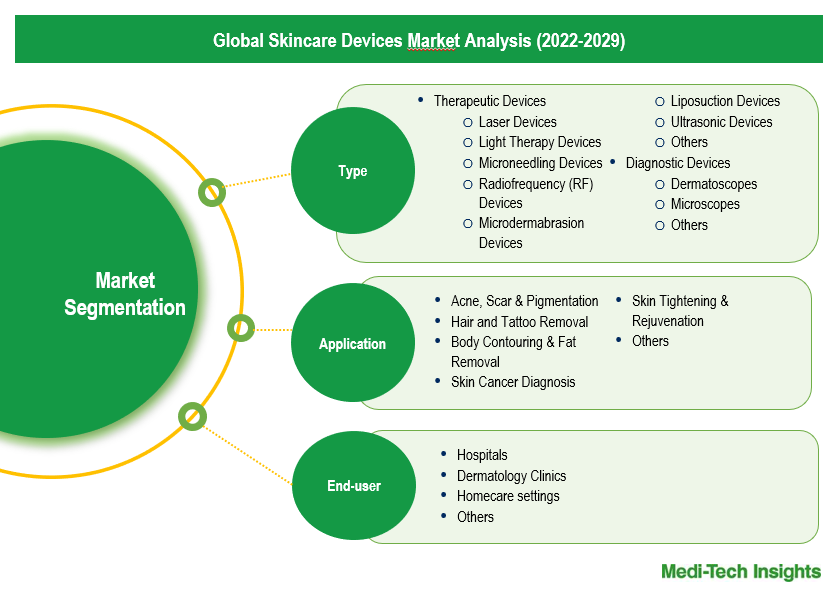Click Ultrasonic Devices entry
The width and height of the screenshot is (834, 594).
pyautogui.click(x=721, y=122)
